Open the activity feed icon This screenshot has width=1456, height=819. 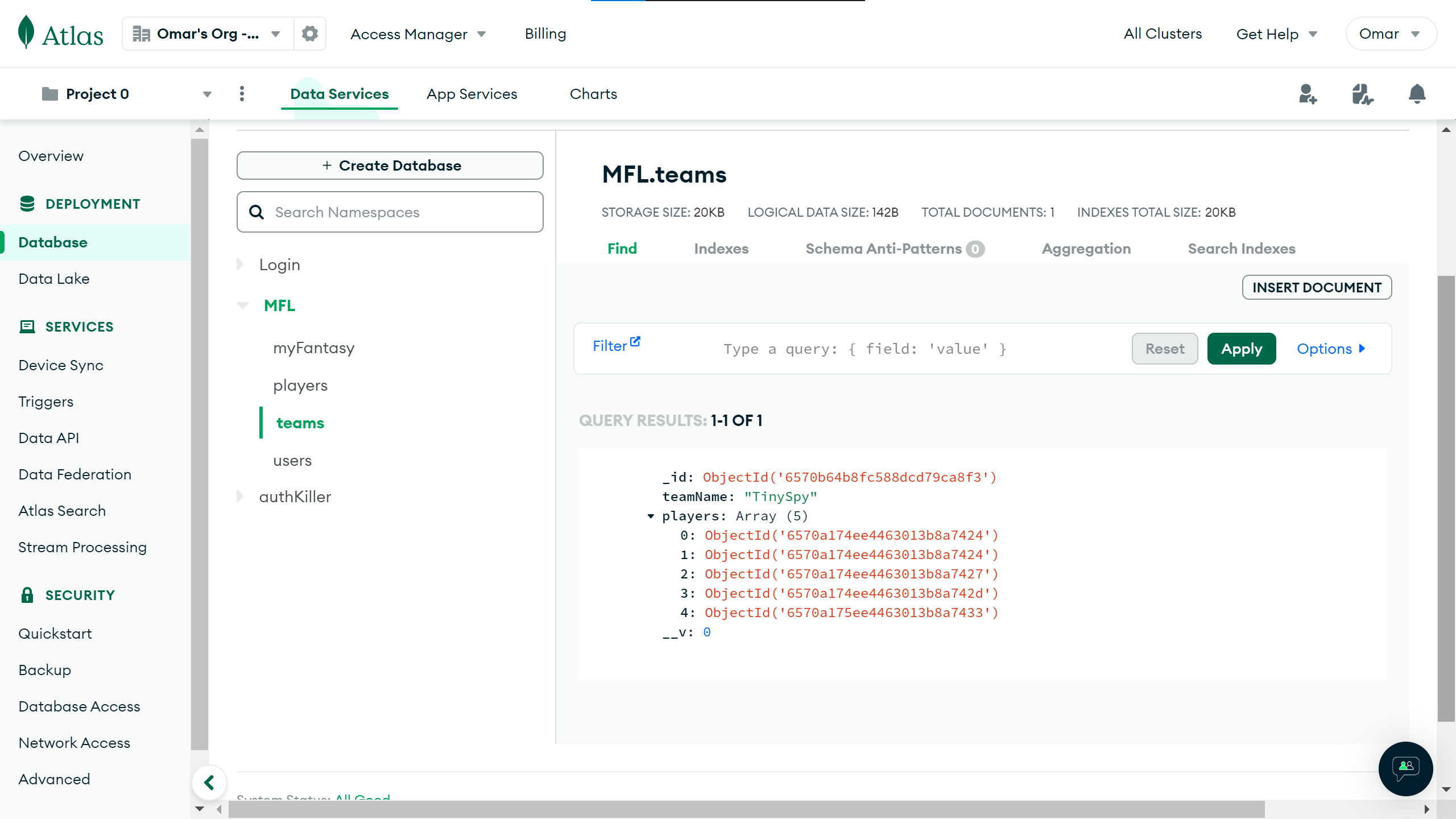pyautogui.click(x=1362, y=94)
